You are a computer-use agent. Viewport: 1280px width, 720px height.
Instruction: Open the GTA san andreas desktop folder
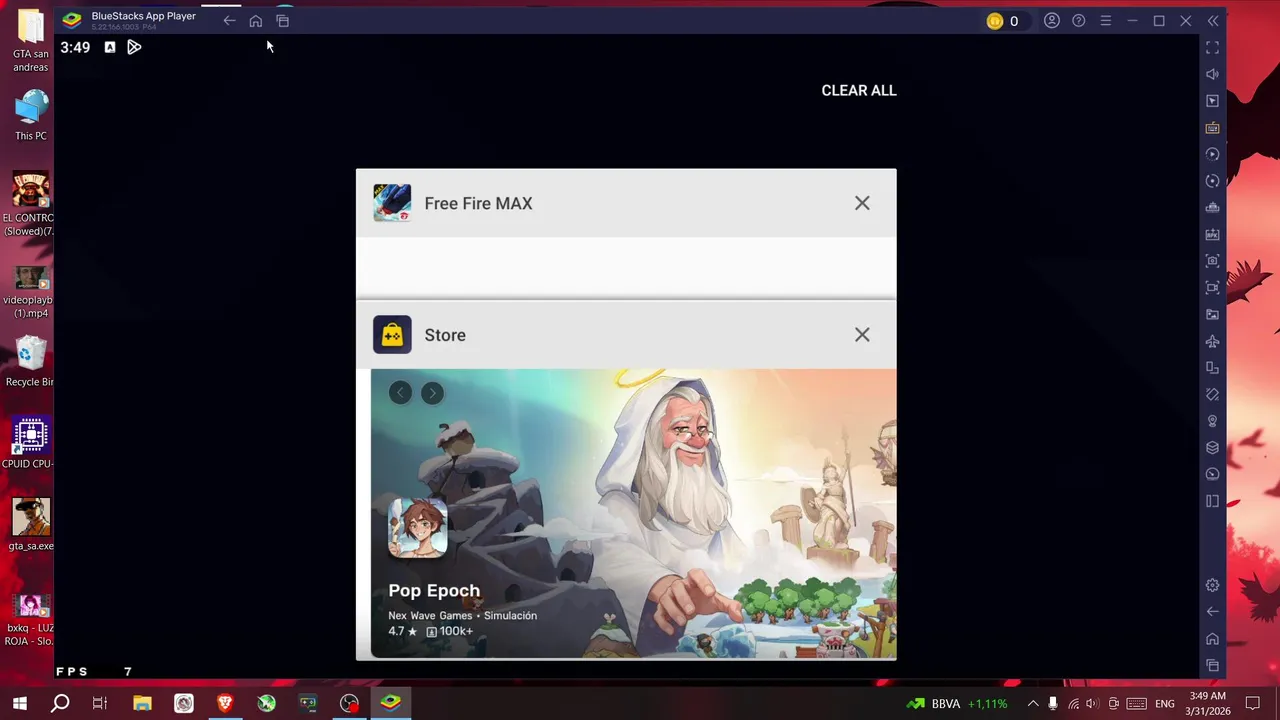click(31, 41)
